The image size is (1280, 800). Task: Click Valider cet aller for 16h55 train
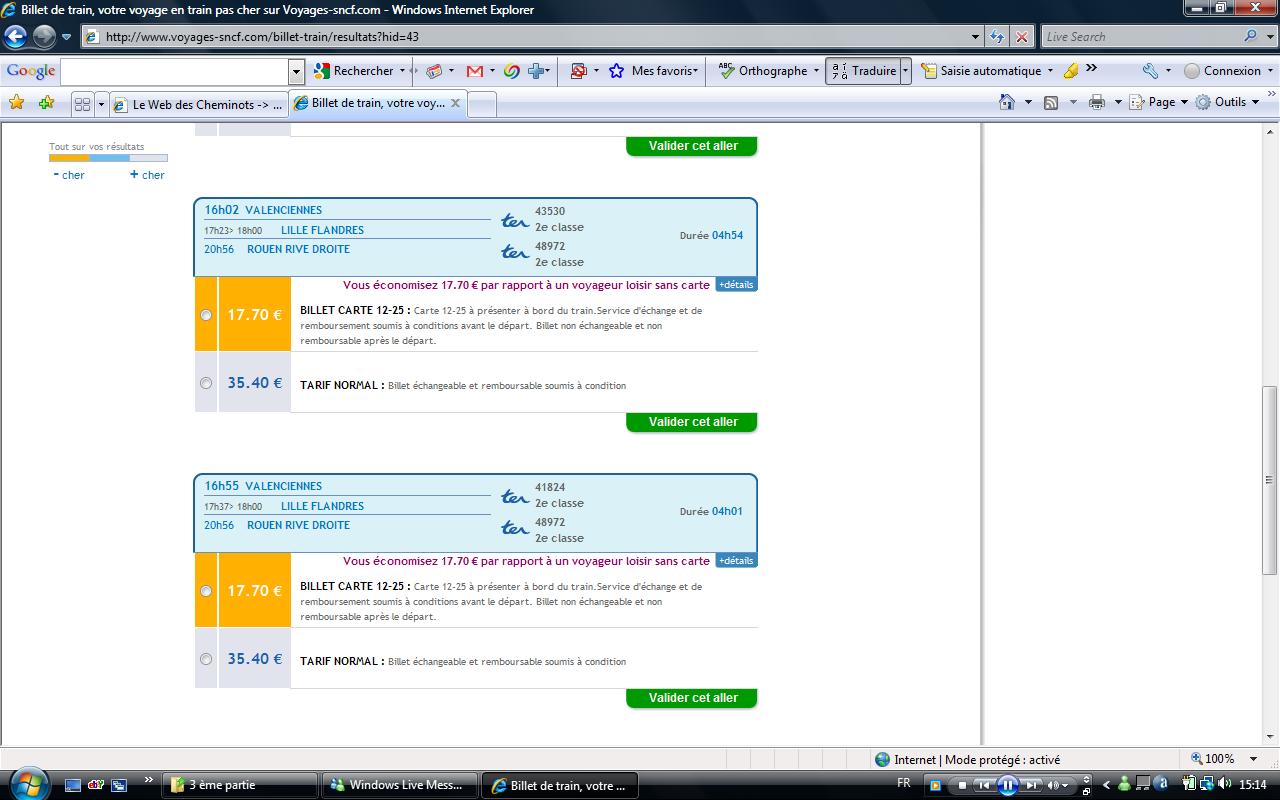pyautogui.click(x=692, y=698)
